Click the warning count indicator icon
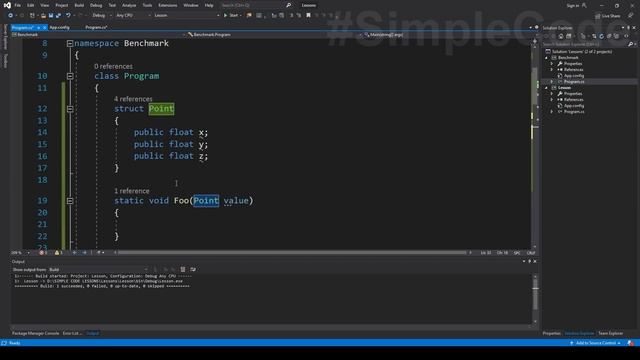Viewport: 640px width, 360px height. pyautogui.click(x=58, y=253)
